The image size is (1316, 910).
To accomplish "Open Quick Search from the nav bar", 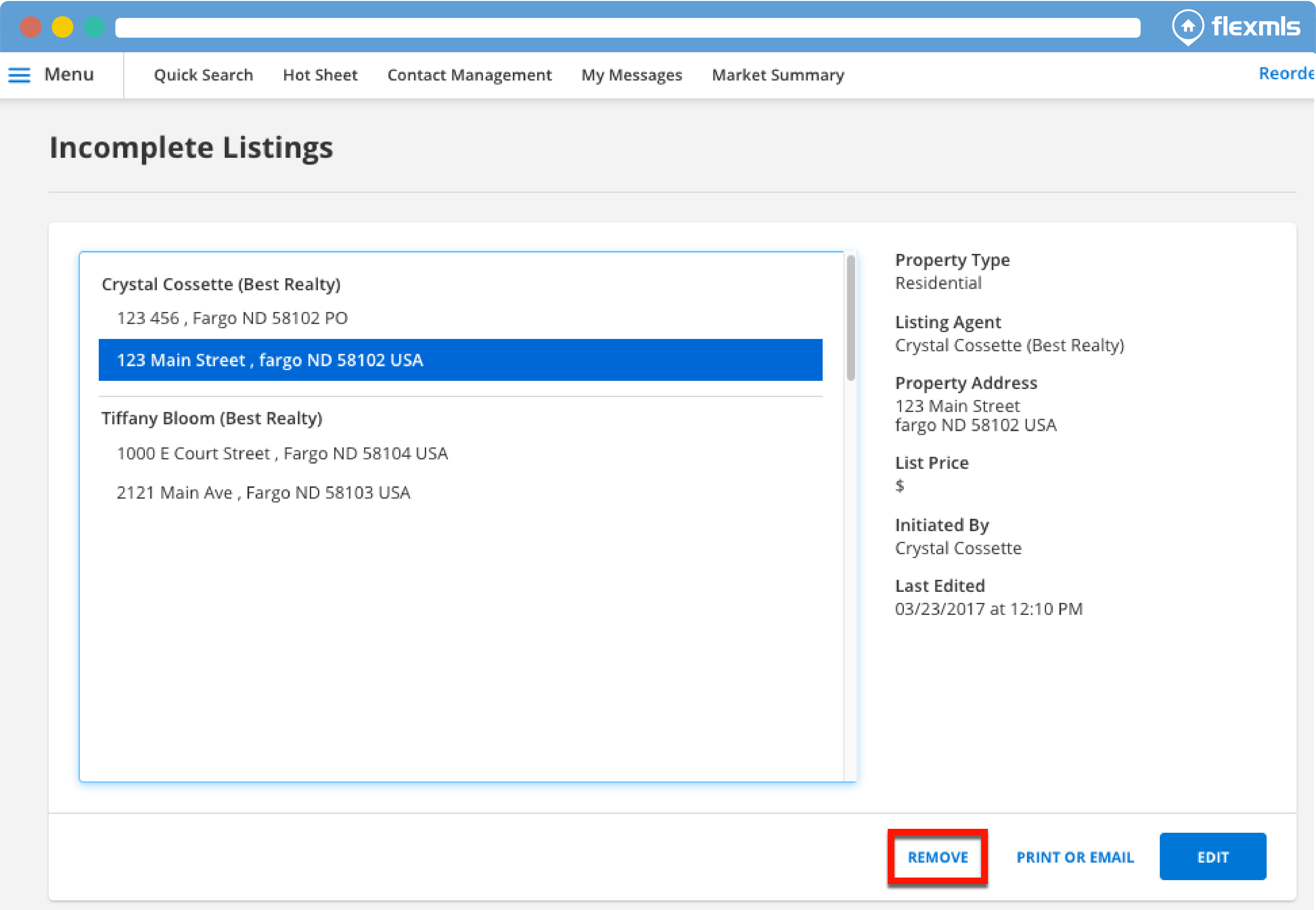I will (x=203, y=75).
